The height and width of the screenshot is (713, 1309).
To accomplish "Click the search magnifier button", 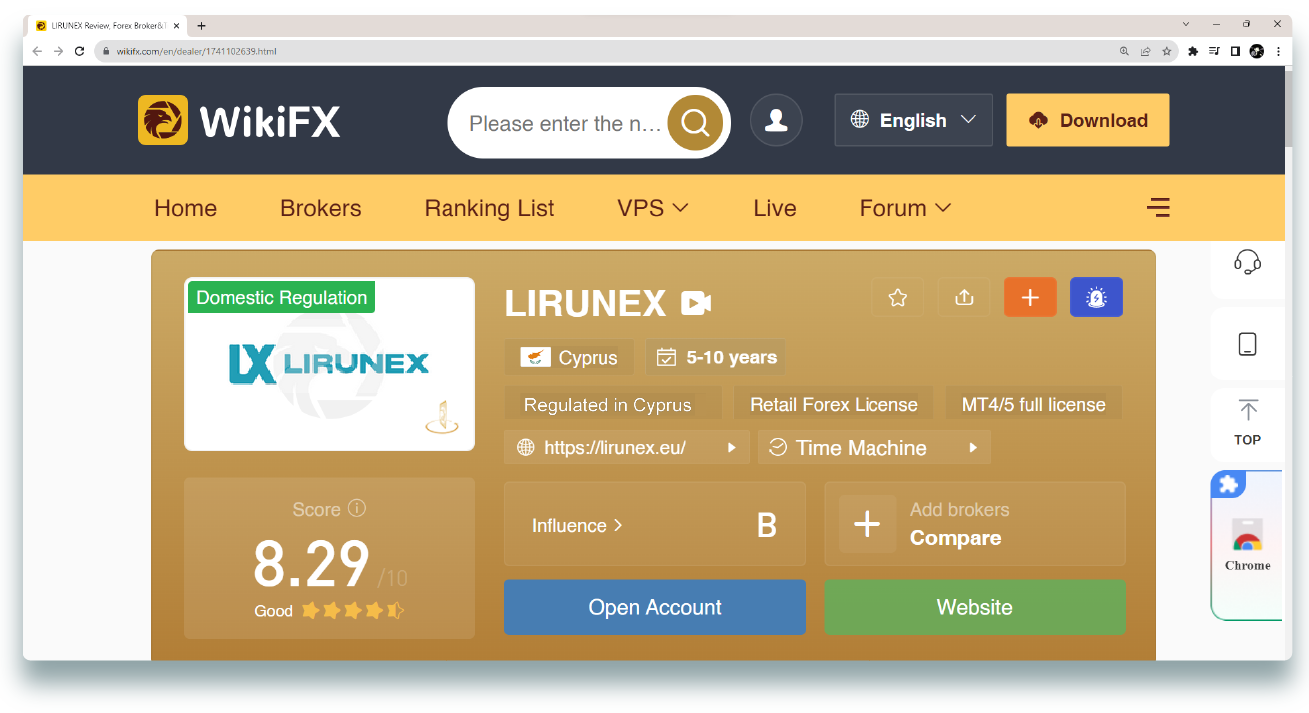I will (x=695, y=123).
